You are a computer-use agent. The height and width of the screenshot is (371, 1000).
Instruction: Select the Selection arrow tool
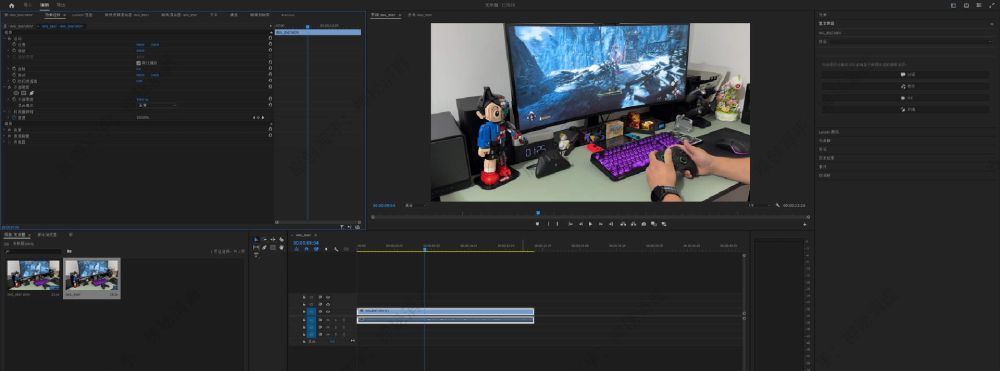256,240
